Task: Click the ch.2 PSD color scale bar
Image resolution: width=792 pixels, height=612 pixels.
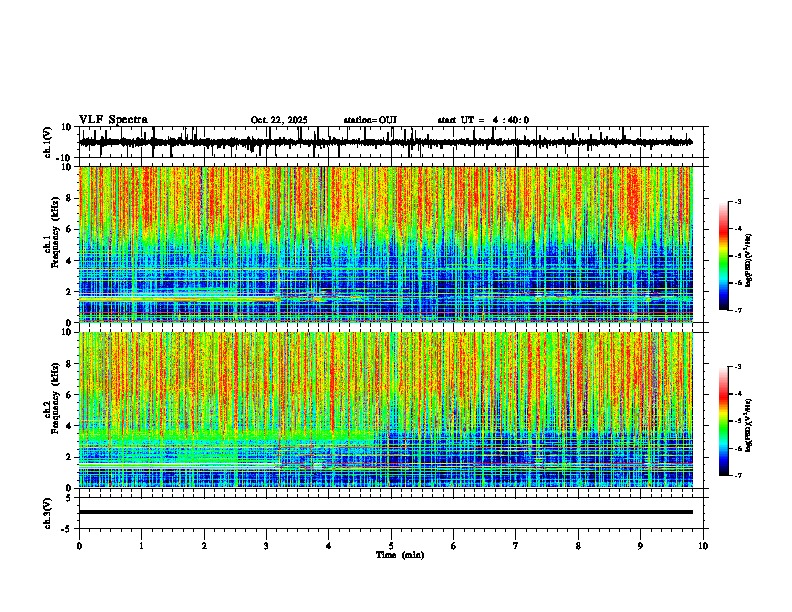Action: (x=723, y=421)
